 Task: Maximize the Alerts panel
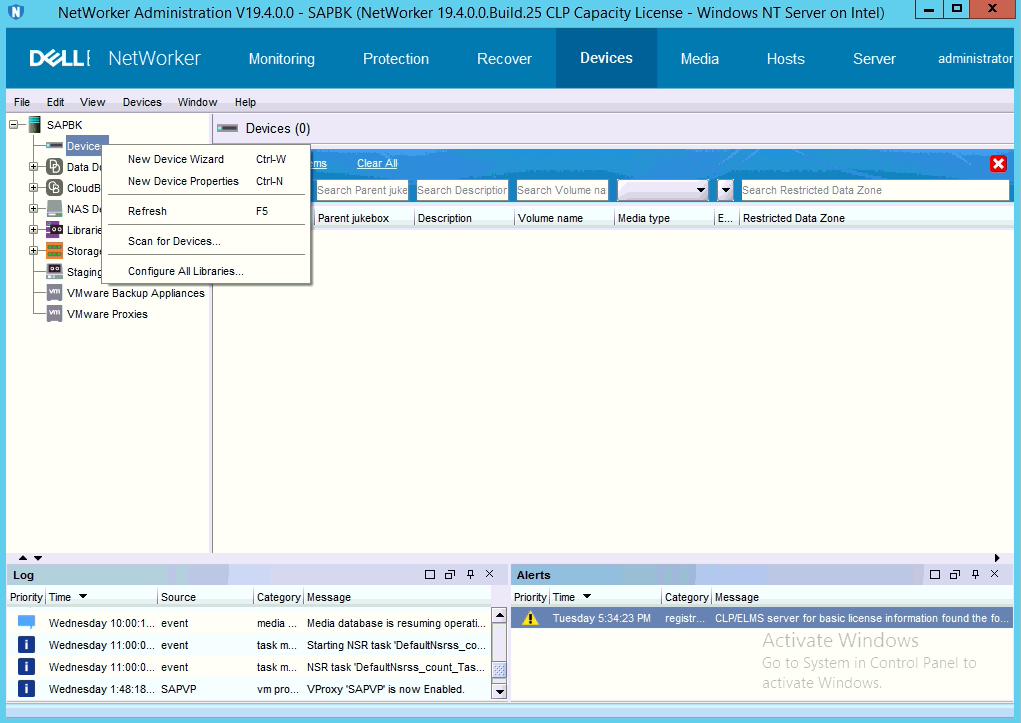[935, 575]
